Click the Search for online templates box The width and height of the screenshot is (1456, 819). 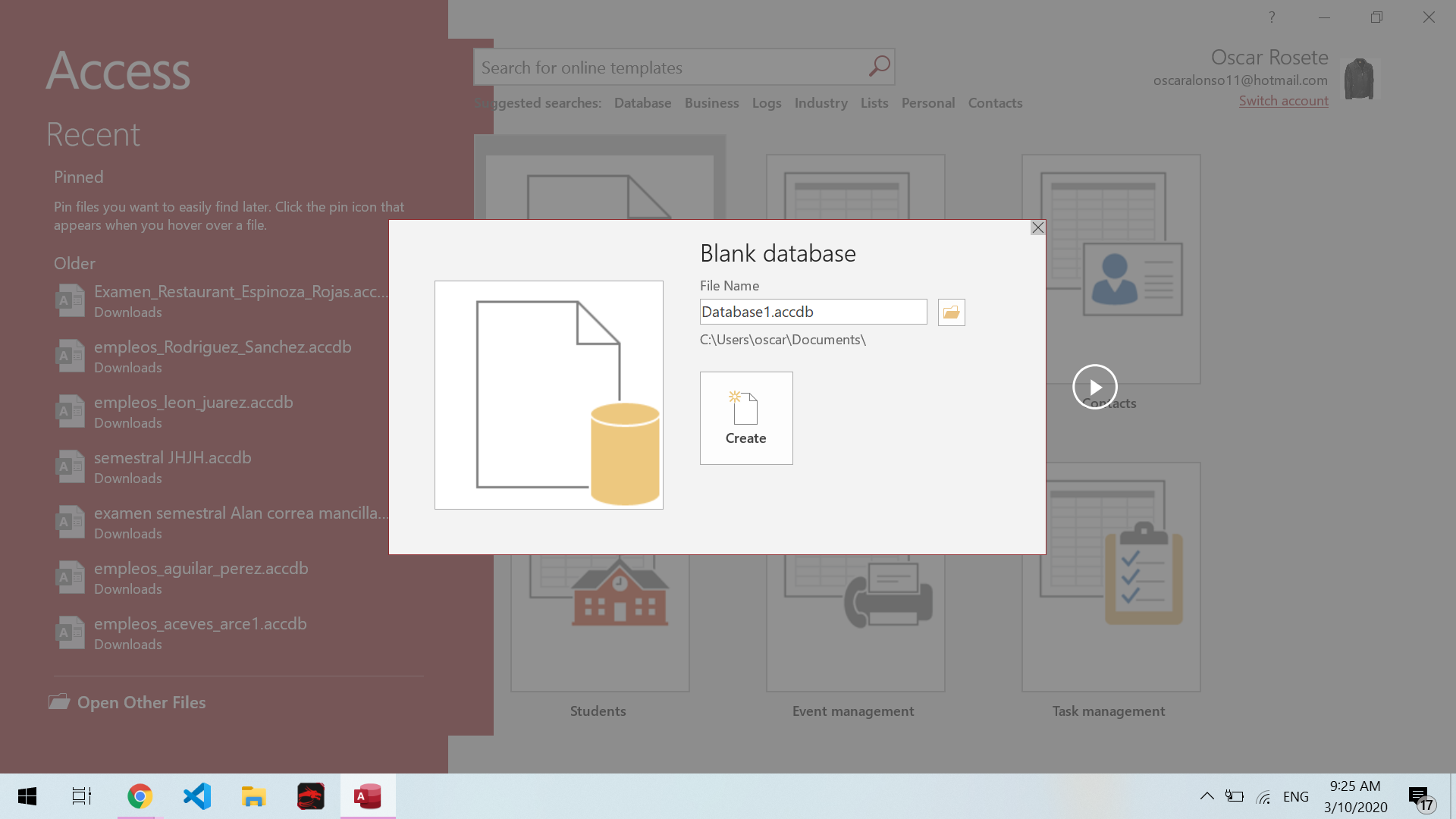[x=671, y=67]
